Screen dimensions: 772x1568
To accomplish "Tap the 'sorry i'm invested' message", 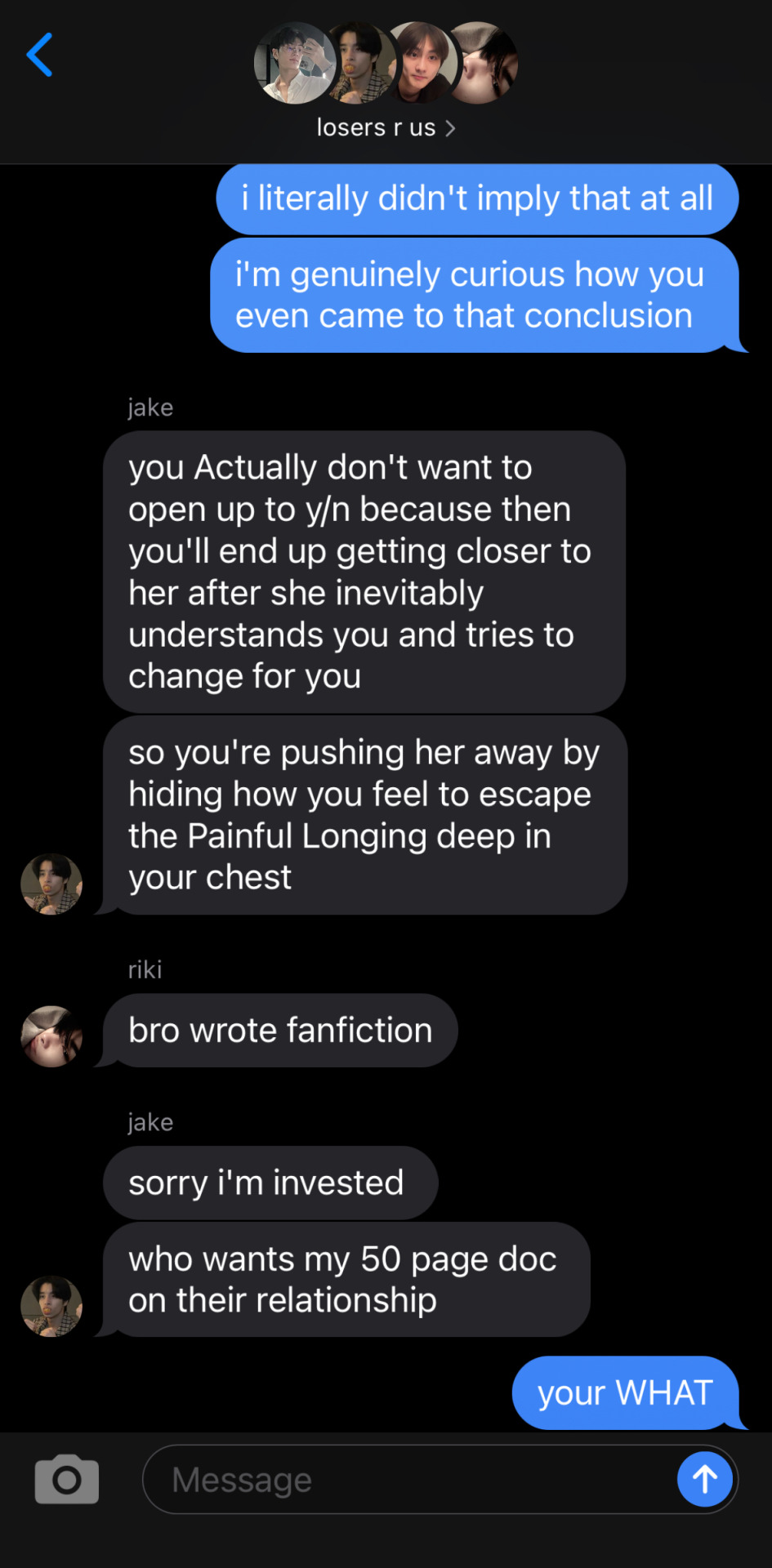I will click(270, 1183).
